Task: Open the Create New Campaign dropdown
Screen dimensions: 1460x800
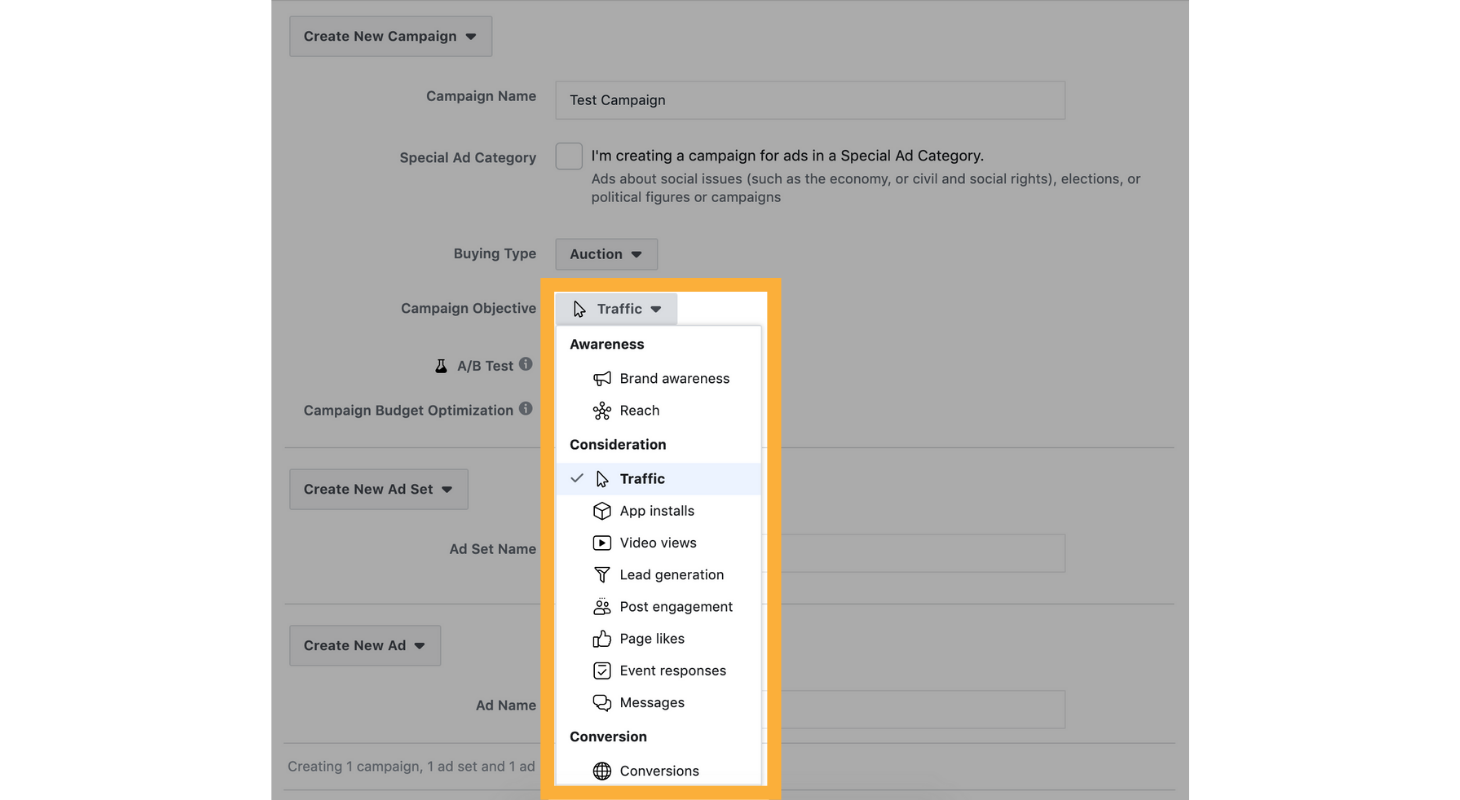Action: (391, 36)
